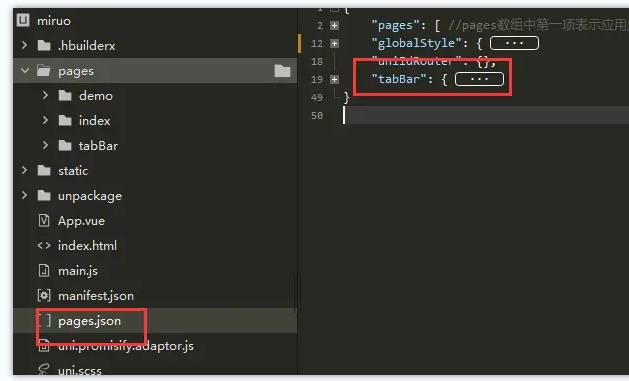The height and width of the screenshot is (381, 629).
Task: Click the index.html code brackets icon
Action: [x=44, y=245]
